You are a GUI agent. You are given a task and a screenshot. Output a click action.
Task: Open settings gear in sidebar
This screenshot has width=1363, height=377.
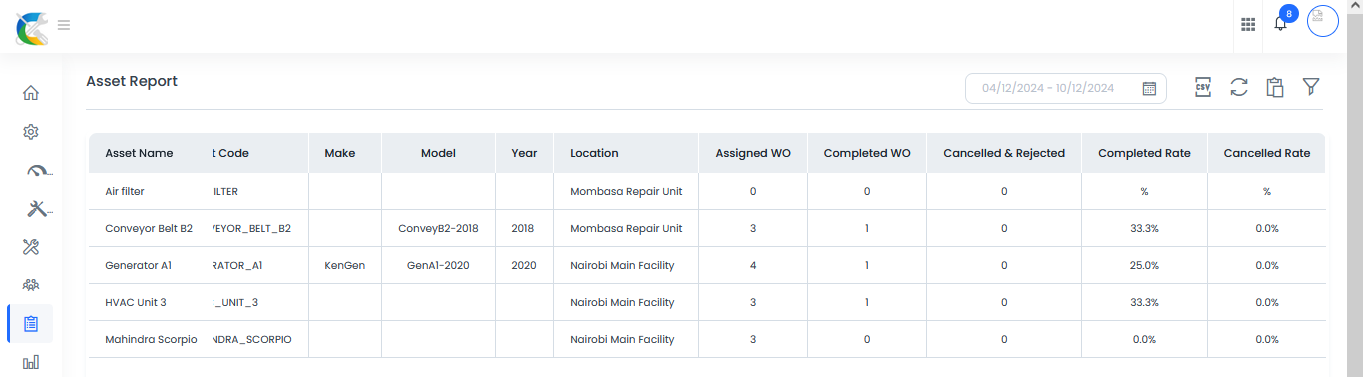point(31,132)
